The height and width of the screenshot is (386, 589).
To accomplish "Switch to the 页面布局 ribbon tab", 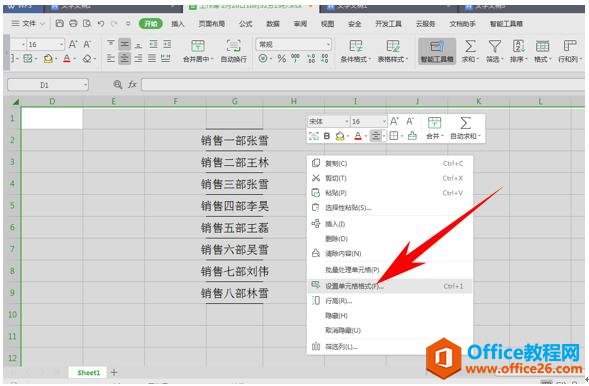I will point(211,24).
